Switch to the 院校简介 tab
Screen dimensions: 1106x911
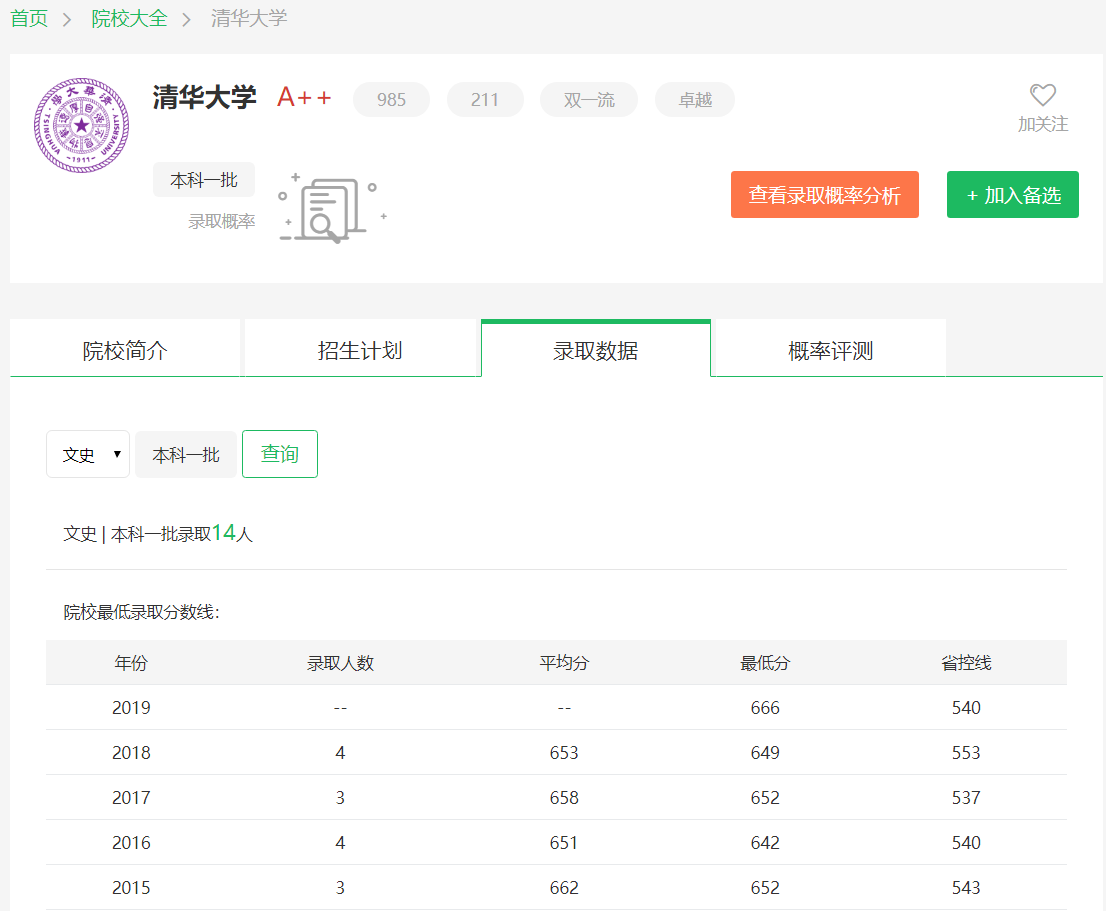125,350
